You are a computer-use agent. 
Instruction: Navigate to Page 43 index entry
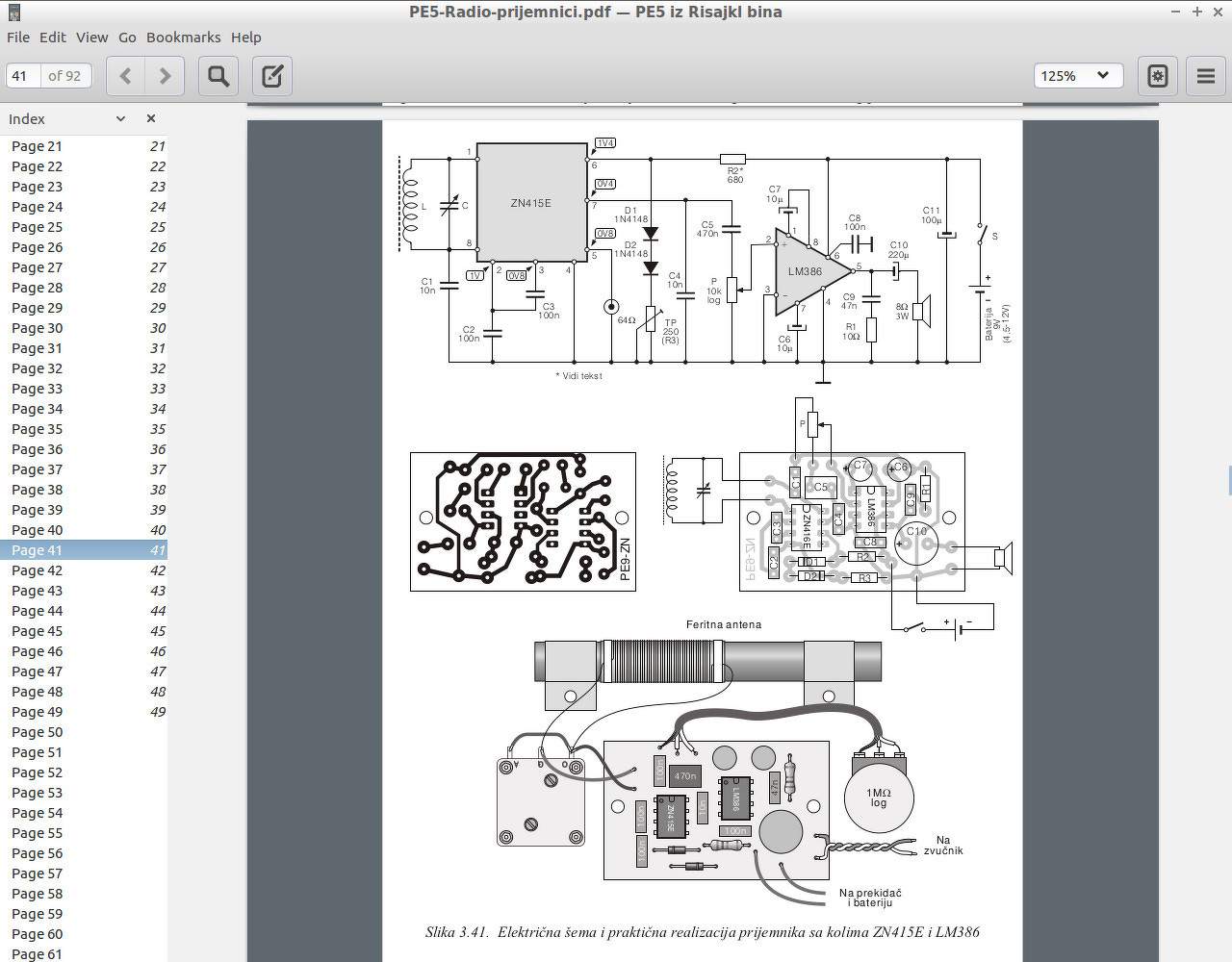click(84, 591)
